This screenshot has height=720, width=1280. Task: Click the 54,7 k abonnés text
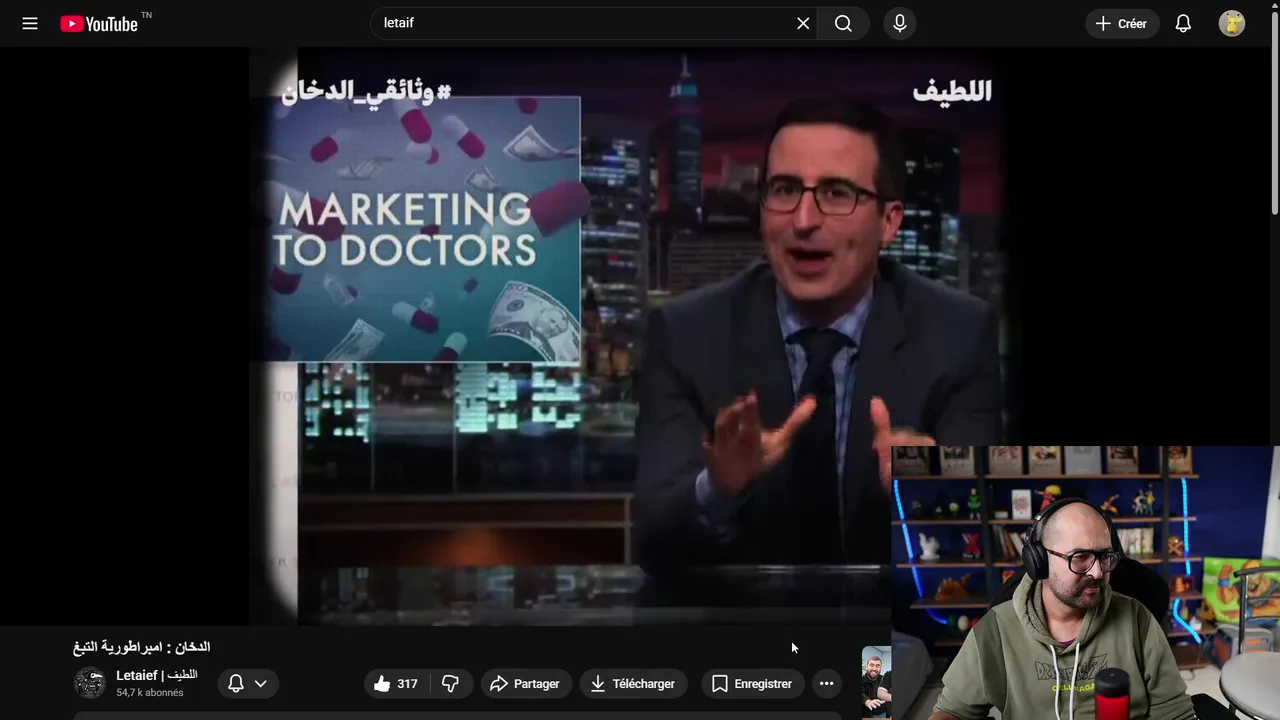(150, 692)
